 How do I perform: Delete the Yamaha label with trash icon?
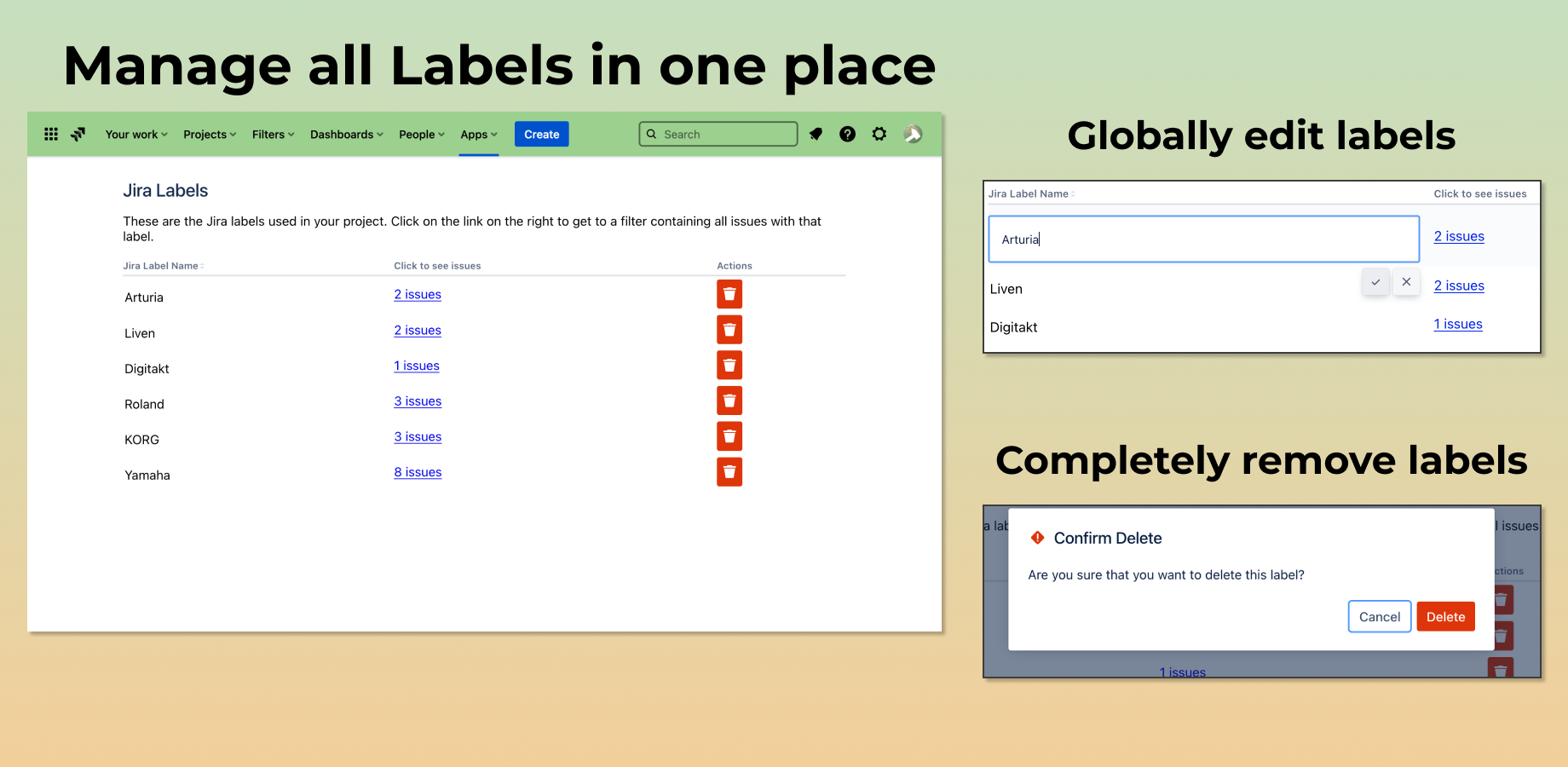(x=729, y=472)
